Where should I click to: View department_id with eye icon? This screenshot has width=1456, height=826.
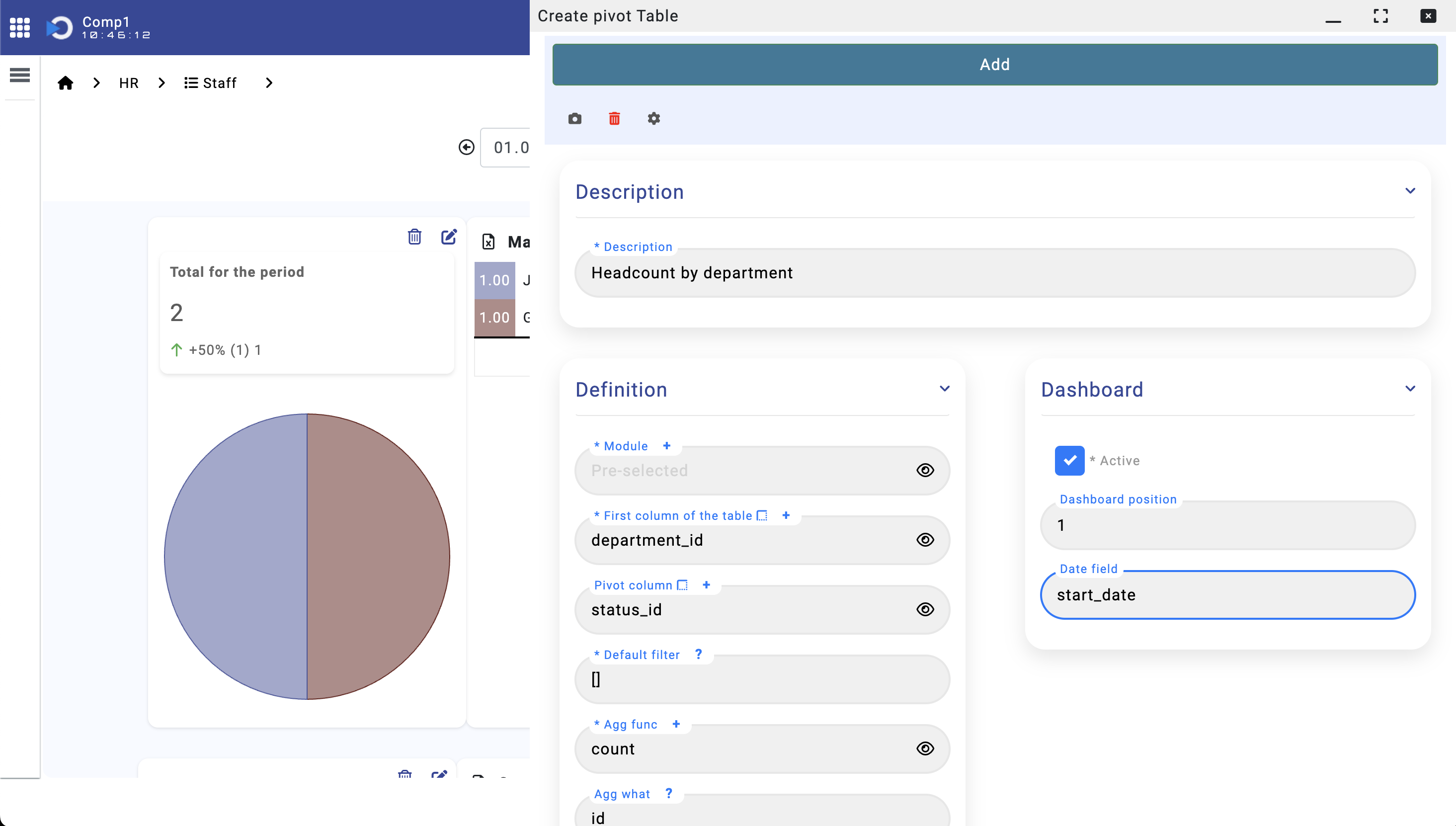(925, 540)
